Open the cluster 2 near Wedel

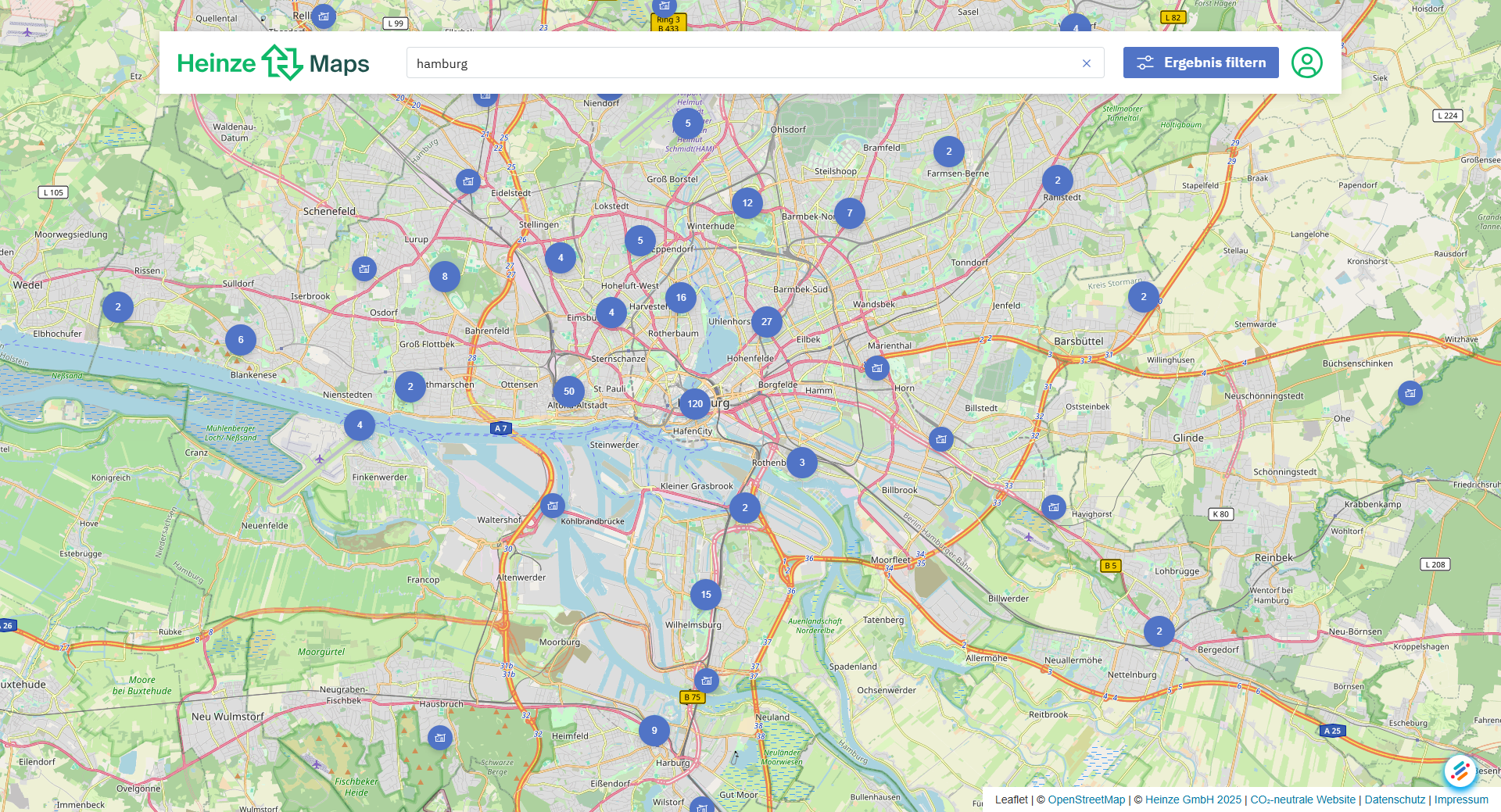point(118,307)
